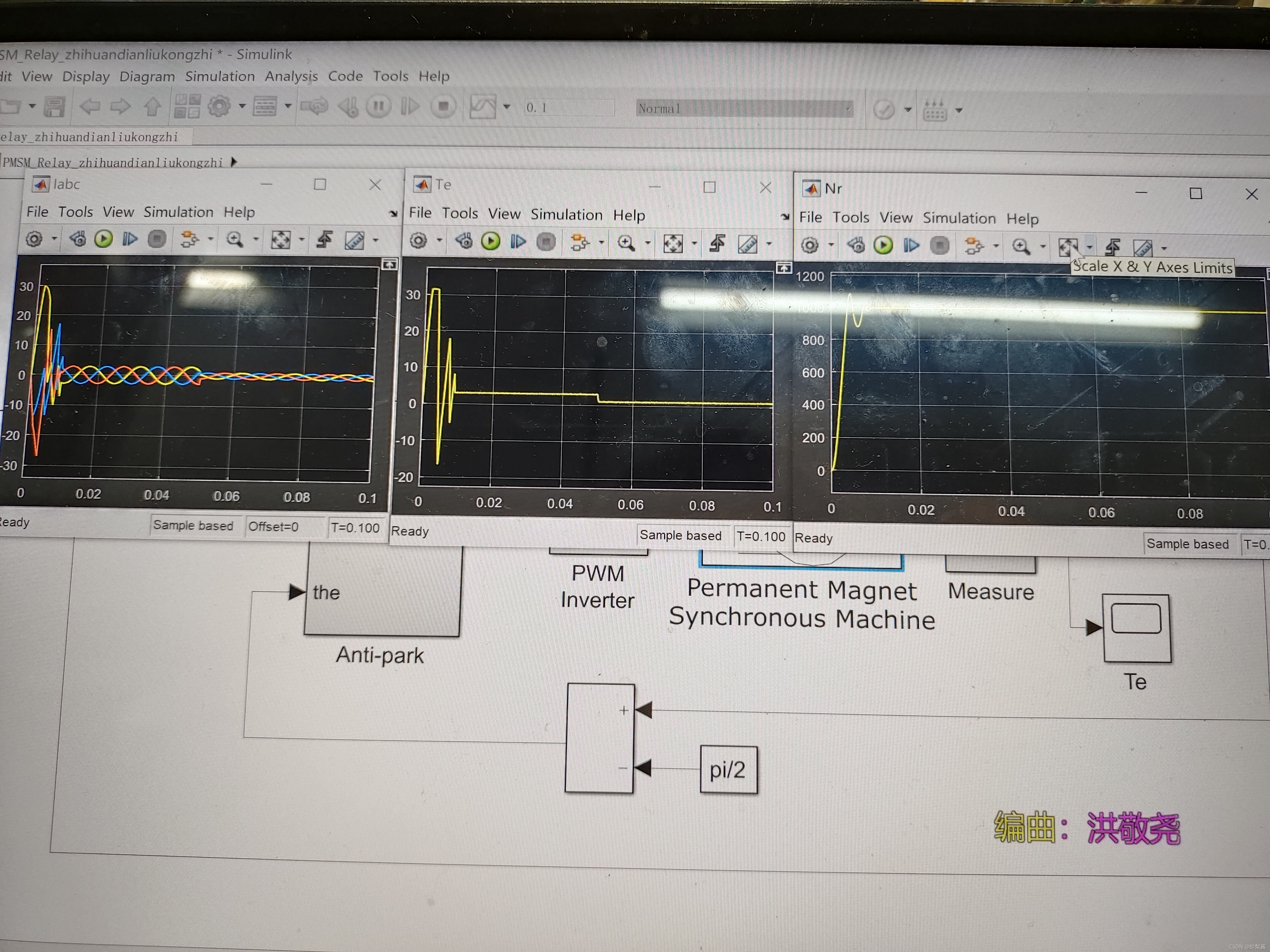Click the Sample based status in Te scope
1270x952 pixels.
pyautogui.click(x=680, y=535)
